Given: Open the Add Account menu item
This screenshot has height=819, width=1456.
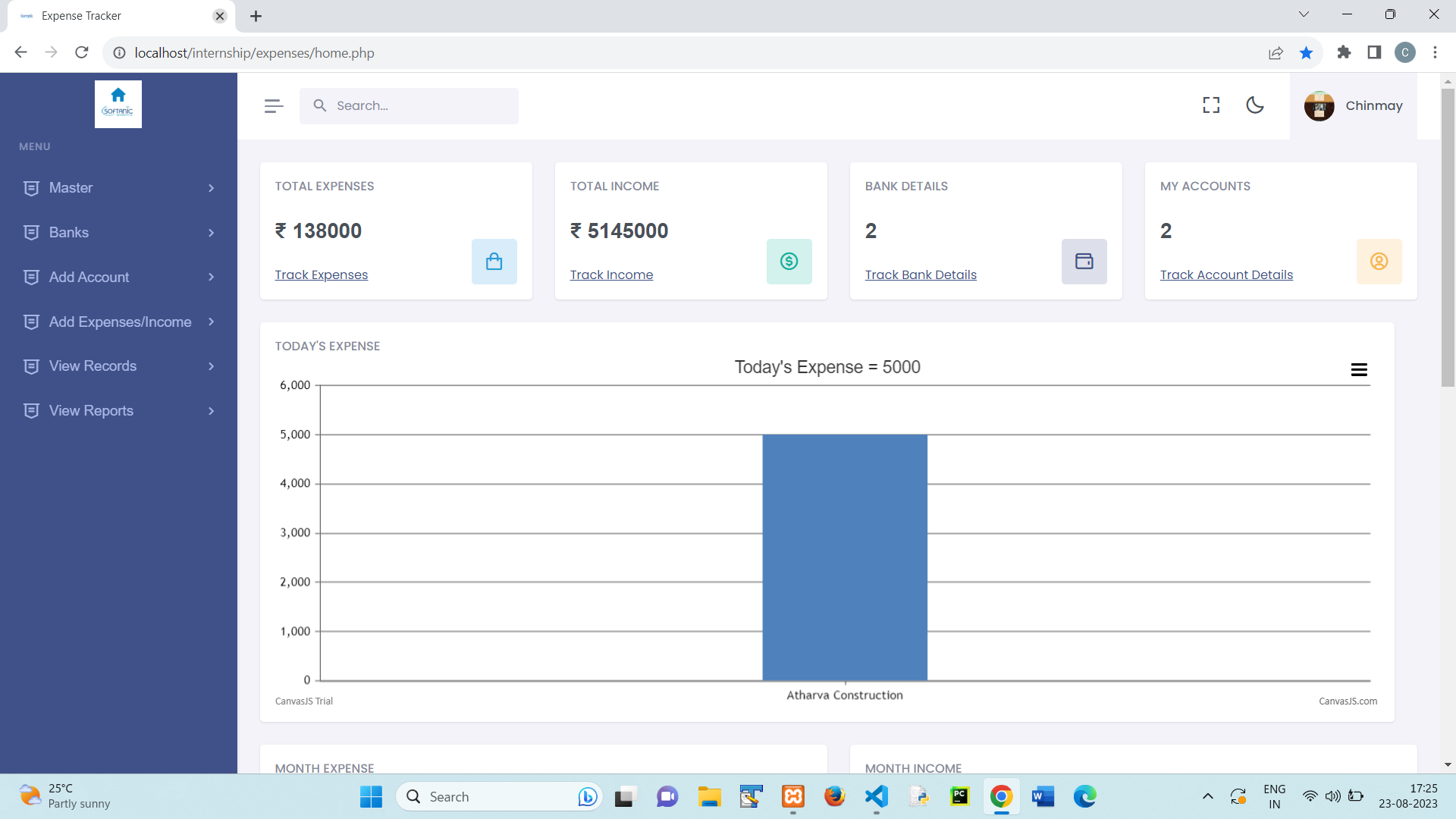Looking at the screenshot, I should coord(118,278).
